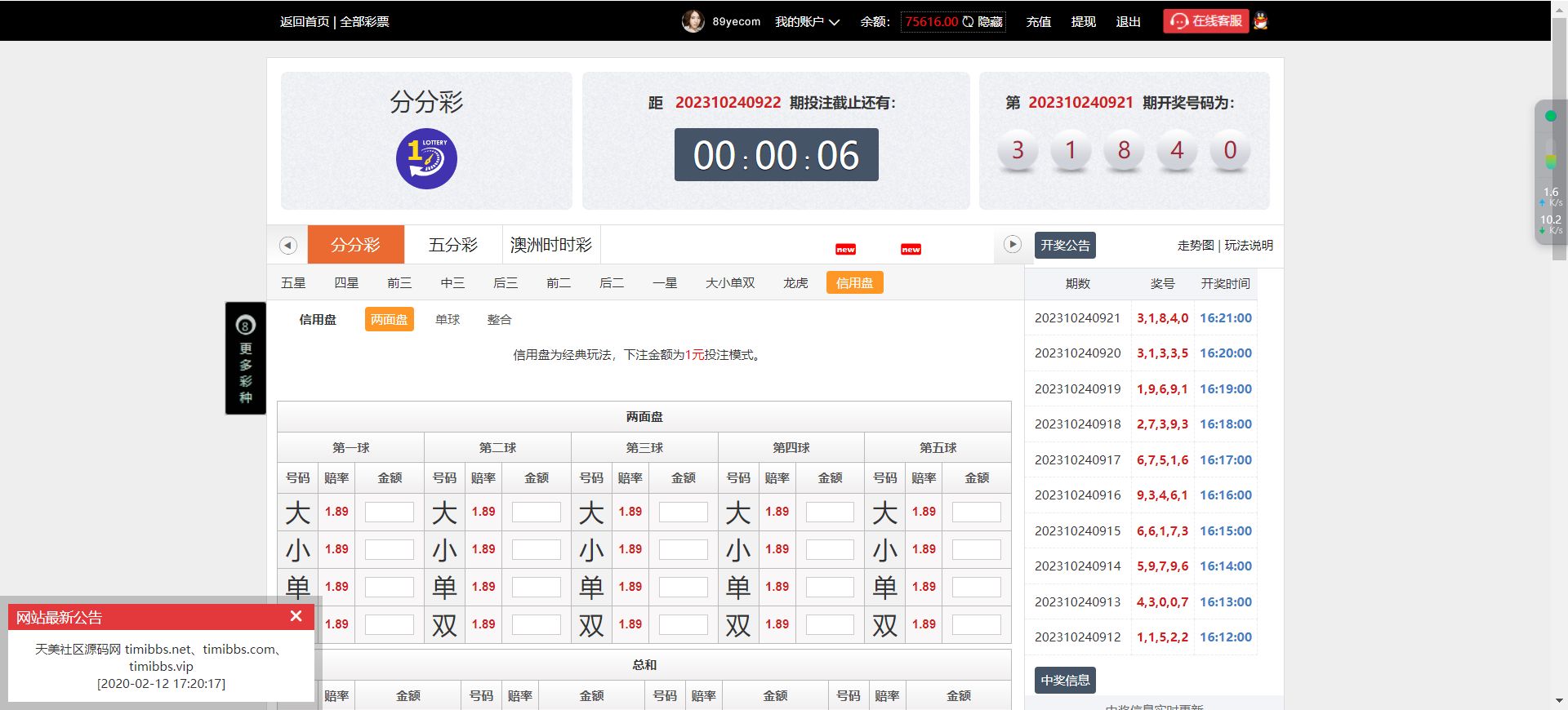This screenshot has height=710, width=1568.
Task: Expand the 我的账户 dropdown
Action: click(x=807, y=22)
